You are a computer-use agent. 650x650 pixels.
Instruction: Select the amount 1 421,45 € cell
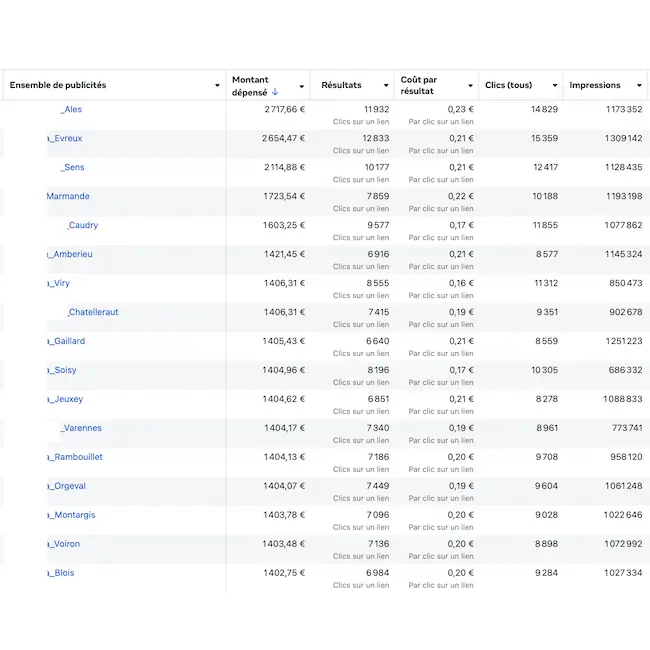[x=284, y=255]
